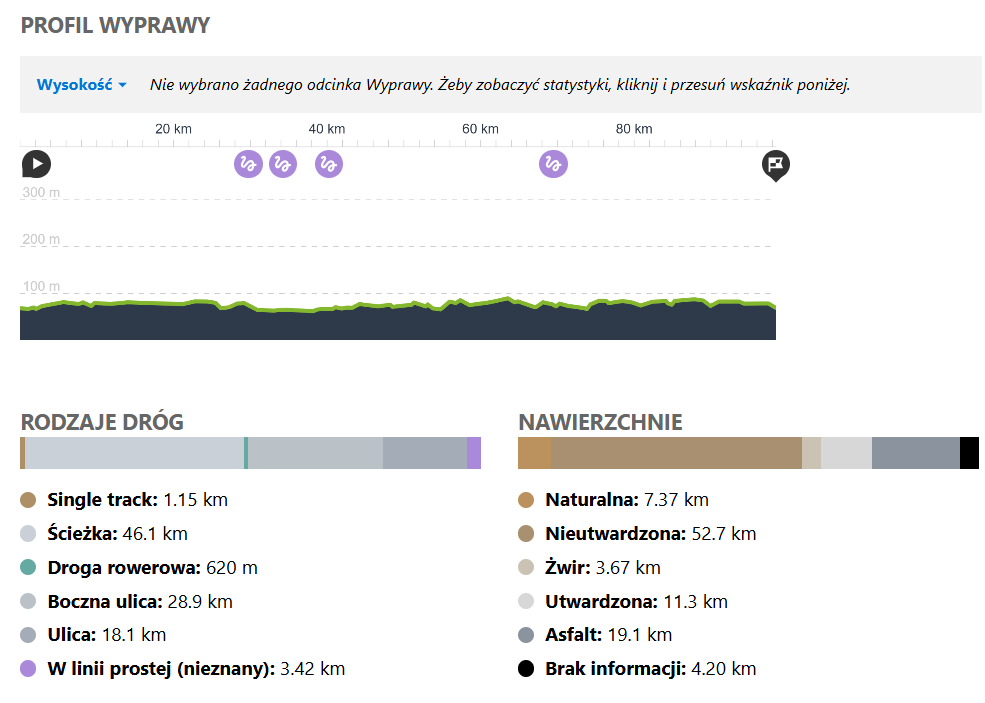Open the Wysokość dropdown
Viewport: 985px width, 703px height.
tap(82, 85)
